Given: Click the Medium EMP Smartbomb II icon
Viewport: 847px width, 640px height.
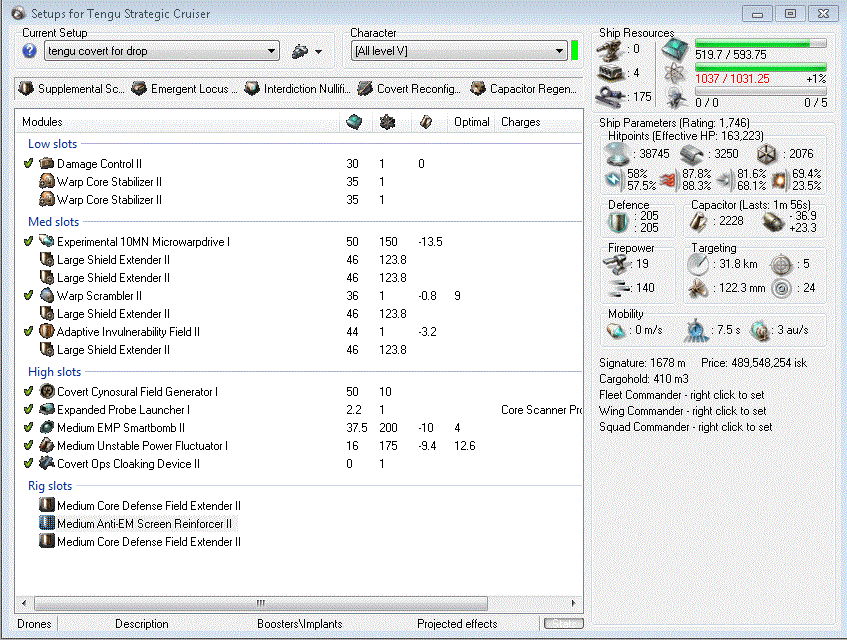Looking at the screenshot, I should point(47,427).
